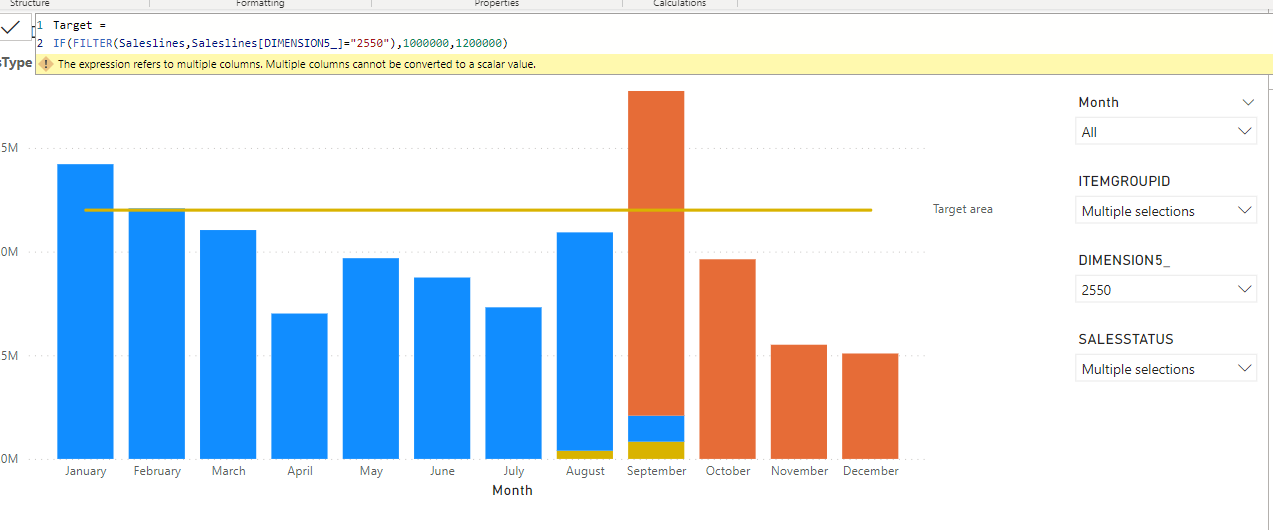Select the blue segment of September bar
This screenshot has height=530, width=1273.
pos(656,428)
